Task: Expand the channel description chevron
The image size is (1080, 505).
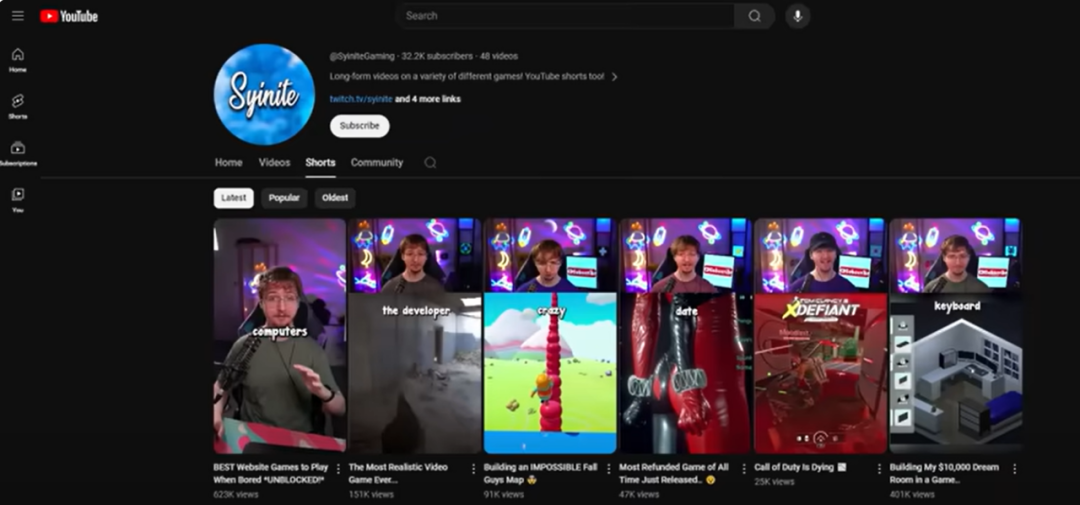Action: (x=614, y=77)
